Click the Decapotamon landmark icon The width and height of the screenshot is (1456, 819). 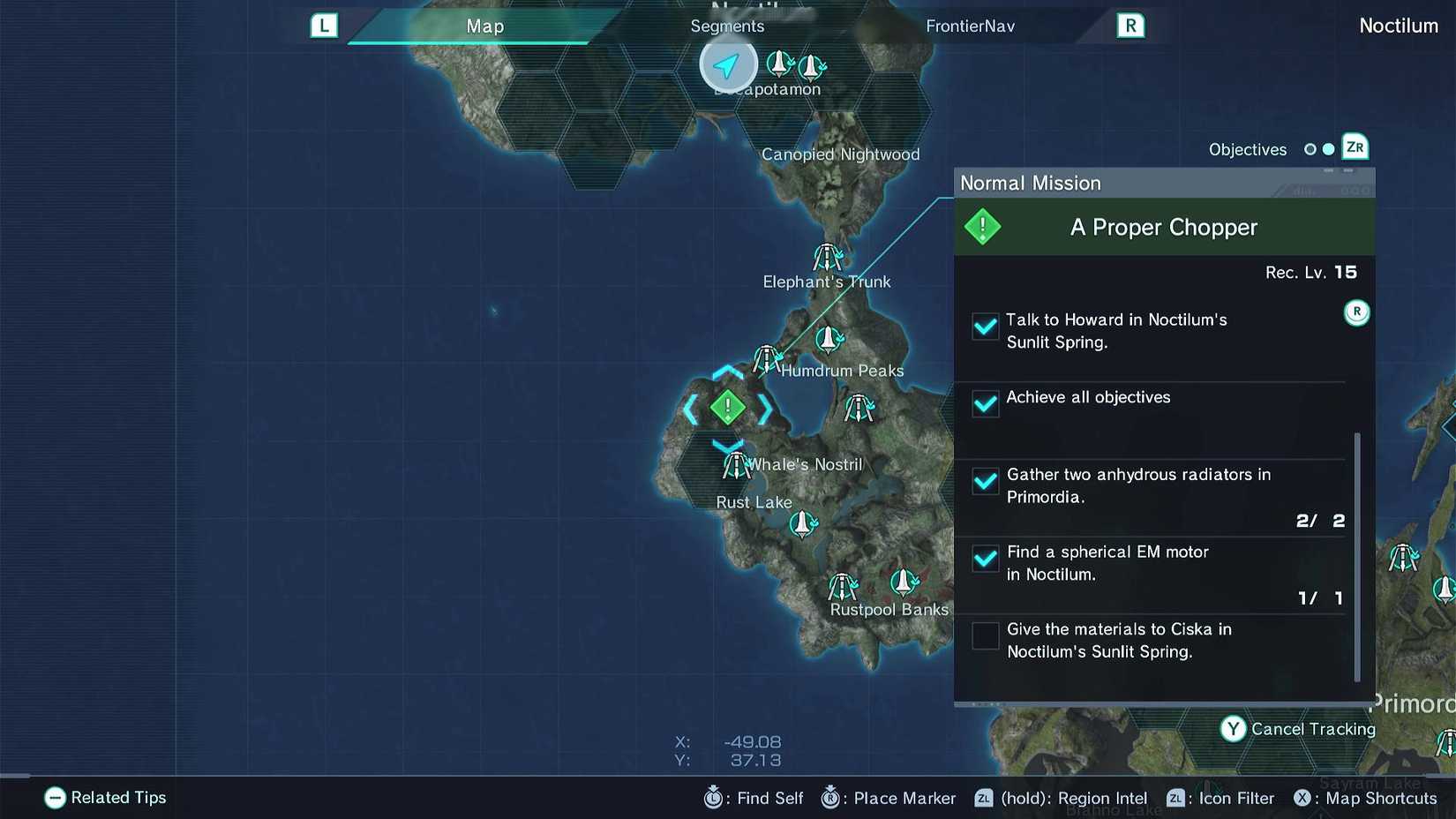[x=780, y=64]
